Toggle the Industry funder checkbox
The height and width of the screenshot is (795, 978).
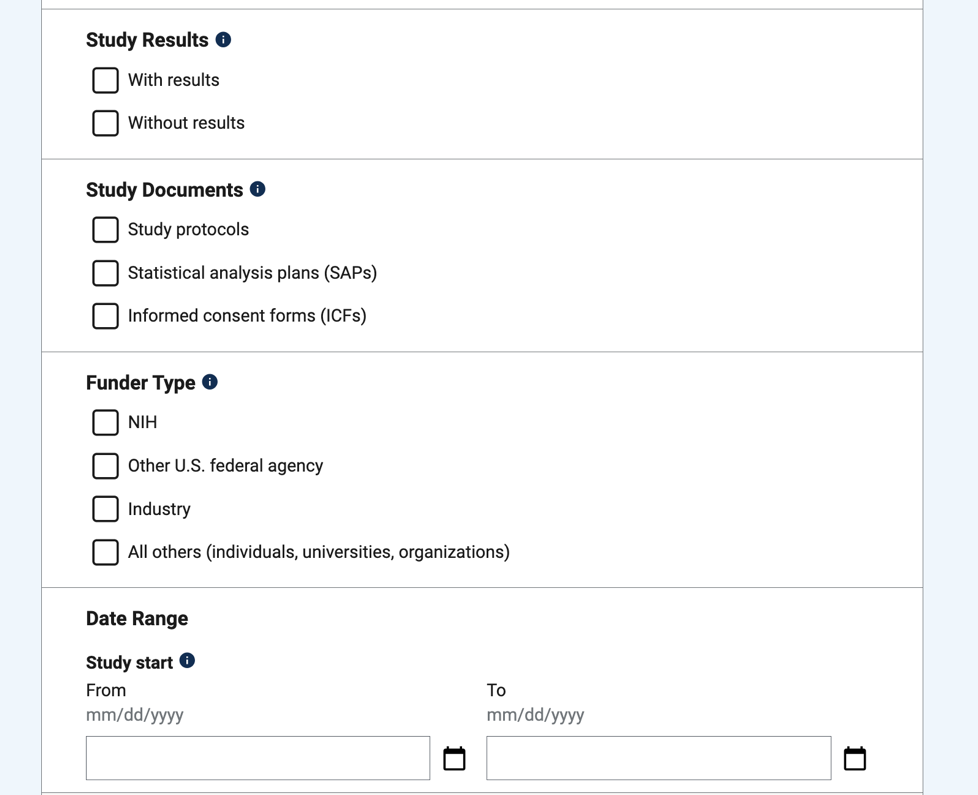(105, 509)
